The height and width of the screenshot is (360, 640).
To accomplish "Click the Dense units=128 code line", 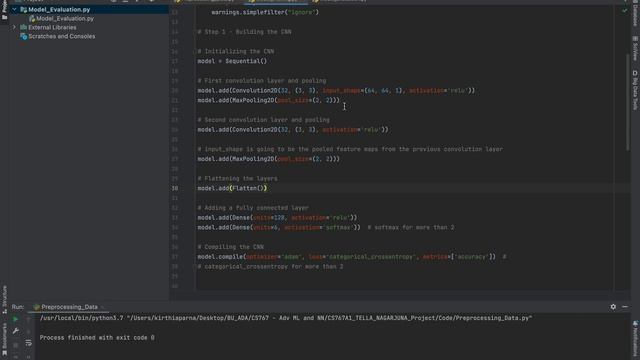I will click(x=278, y=218).
